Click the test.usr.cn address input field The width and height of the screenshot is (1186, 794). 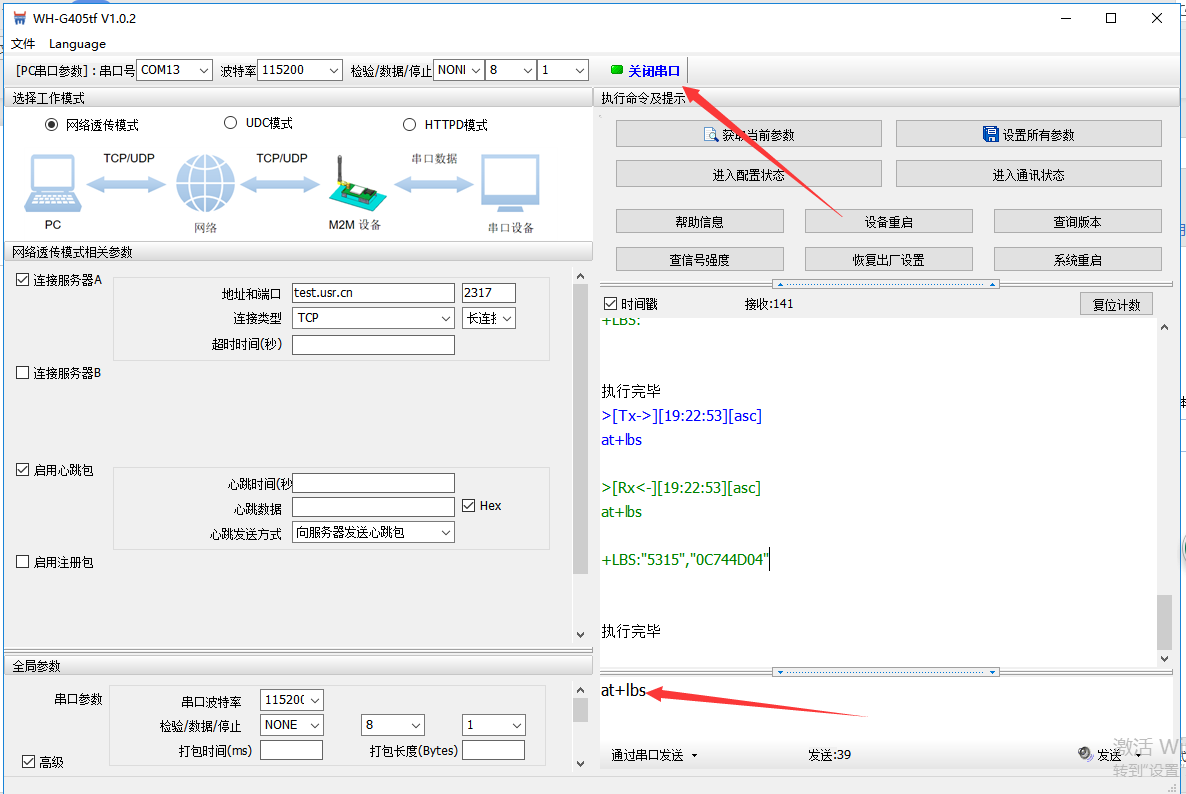[372, 293]
